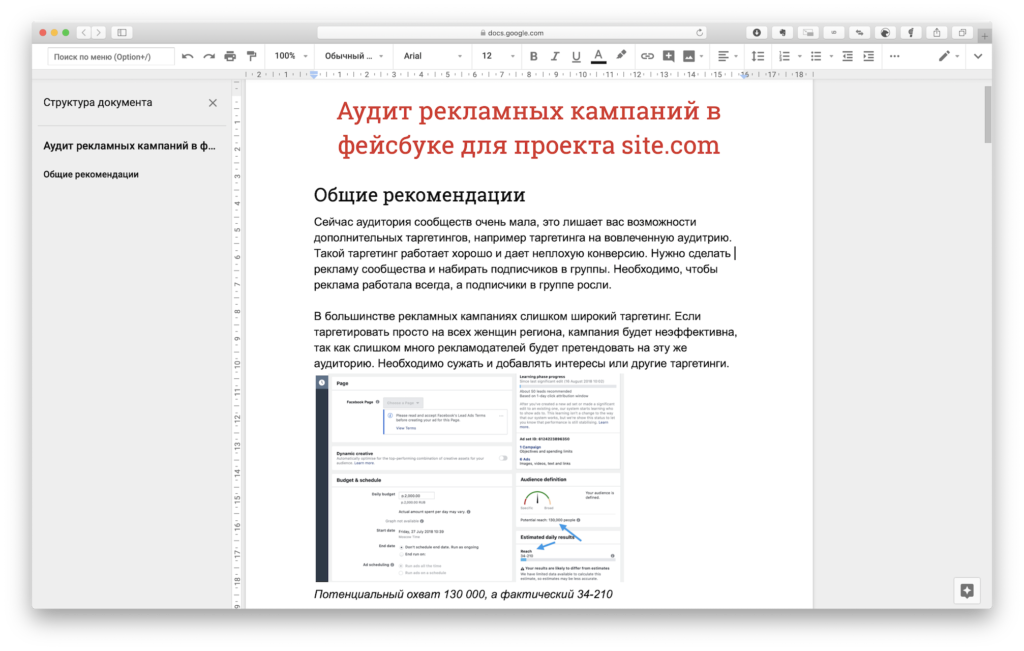This screenshot has width=1024, height=651.
Task: Expand numbered list style options
Action: click(799, 57)
